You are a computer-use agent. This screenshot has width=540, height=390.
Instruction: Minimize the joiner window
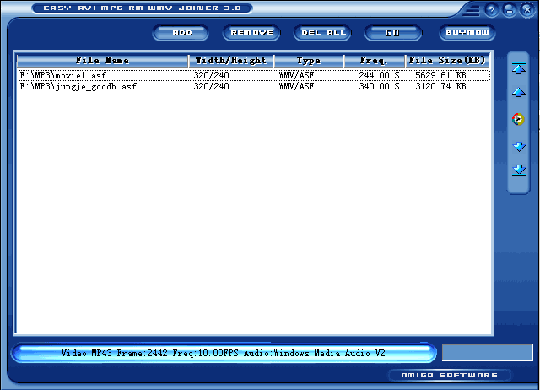509,10
